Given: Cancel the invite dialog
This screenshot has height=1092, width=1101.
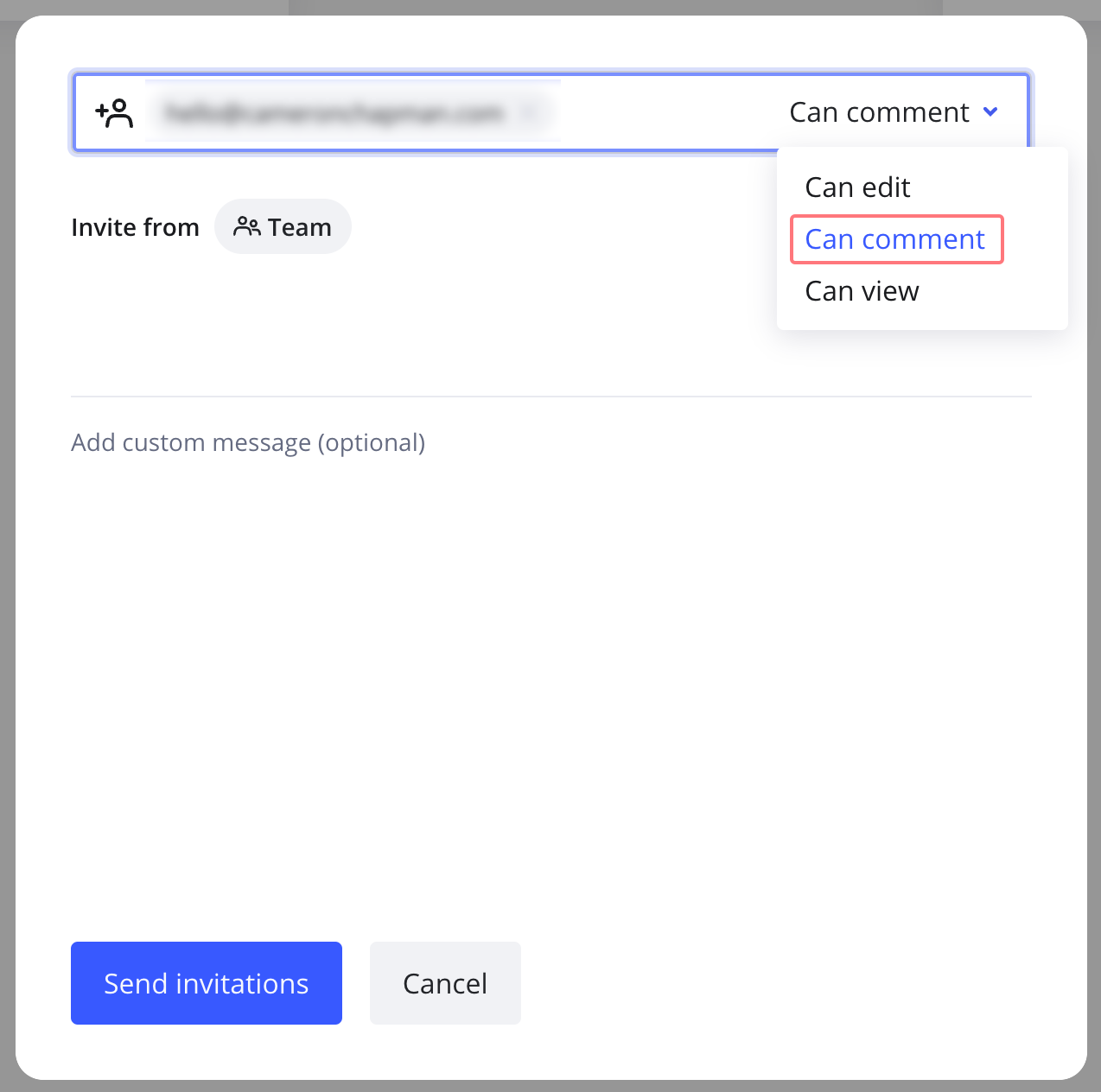Looking at the screenshot, I should pyautogui.click(x=445, y=983).
